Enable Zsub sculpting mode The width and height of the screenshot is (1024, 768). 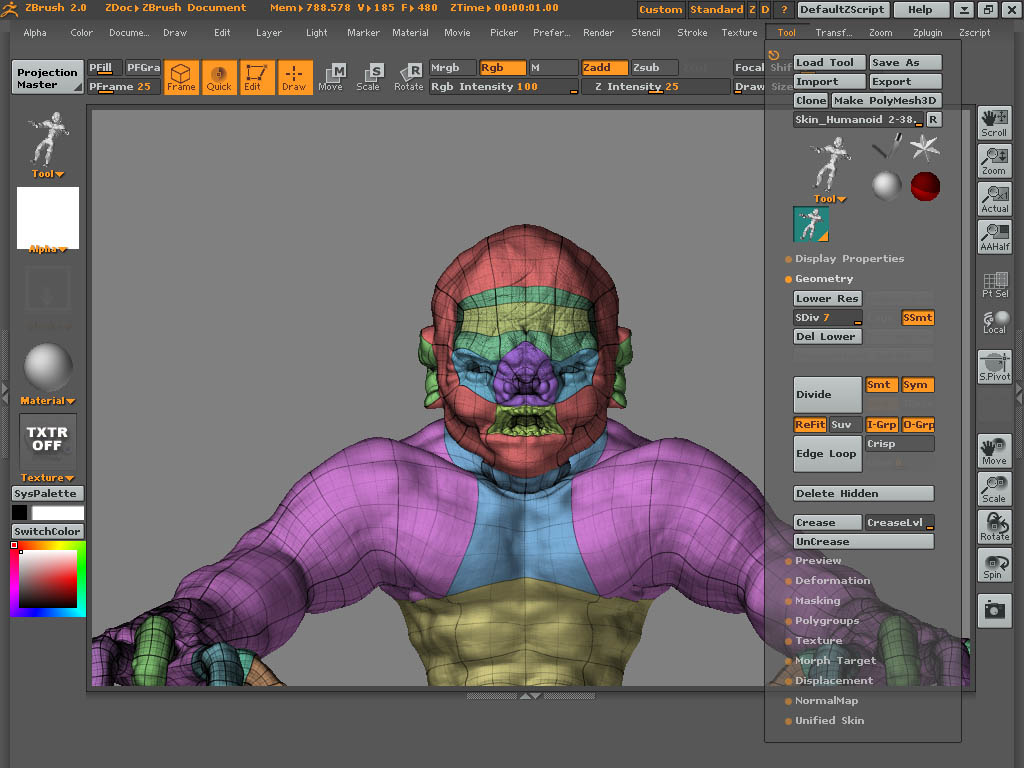pos(654,68)
